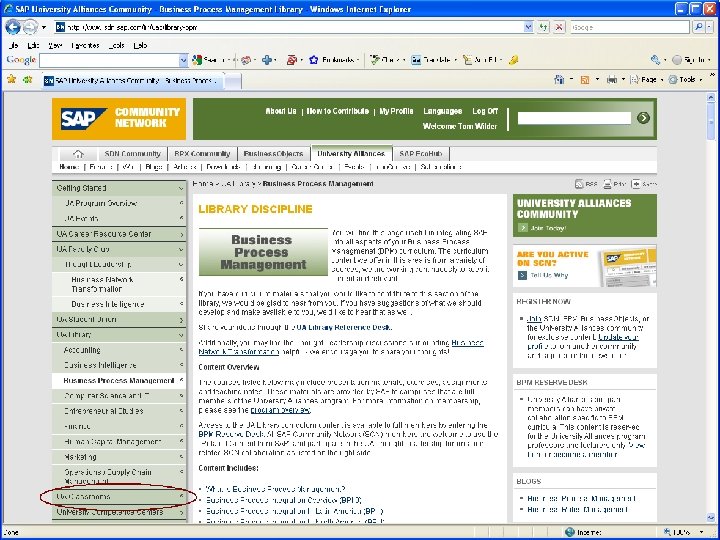Open the new blank browser tab button
Viewport: 720px width, 540px height.
coord(233,81)
